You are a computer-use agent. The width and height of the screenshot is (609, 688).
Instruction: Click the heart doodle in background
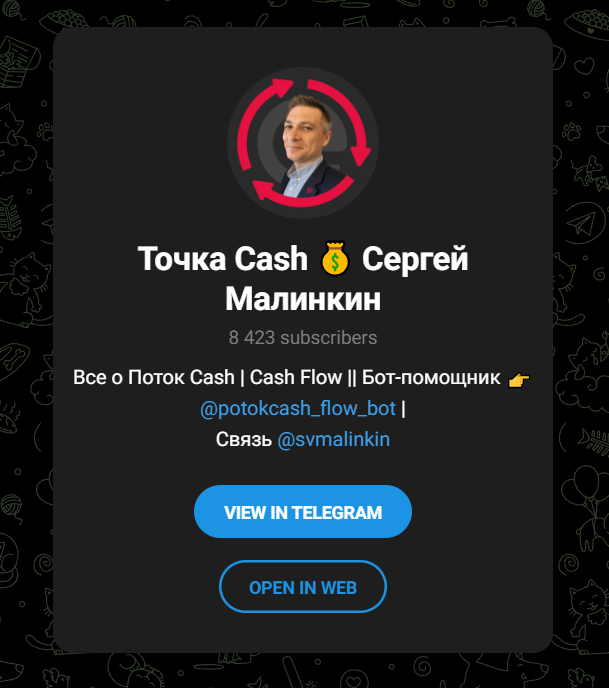point(584,67)
